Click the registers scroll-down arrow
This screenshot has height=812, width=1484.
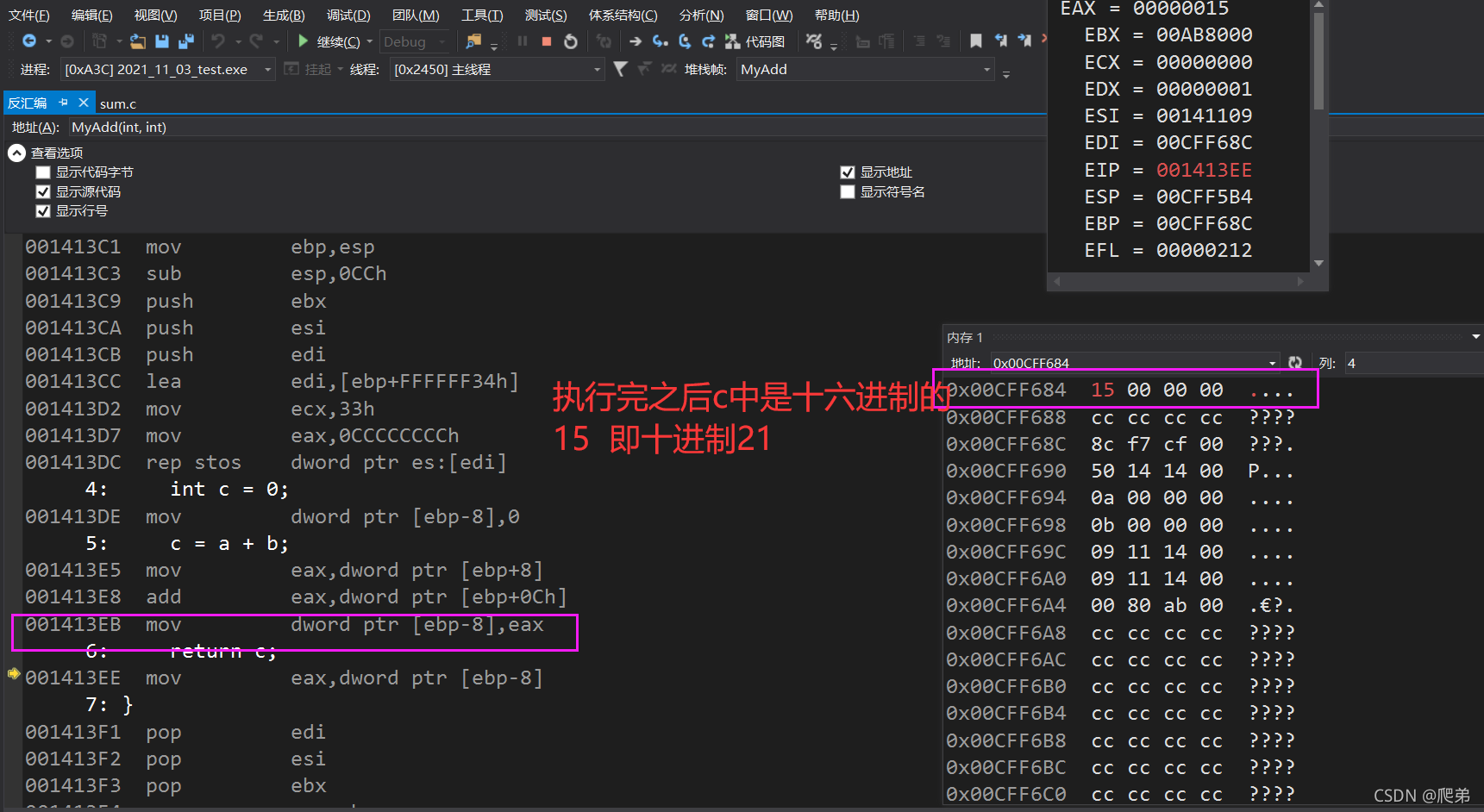(1318, 264)
